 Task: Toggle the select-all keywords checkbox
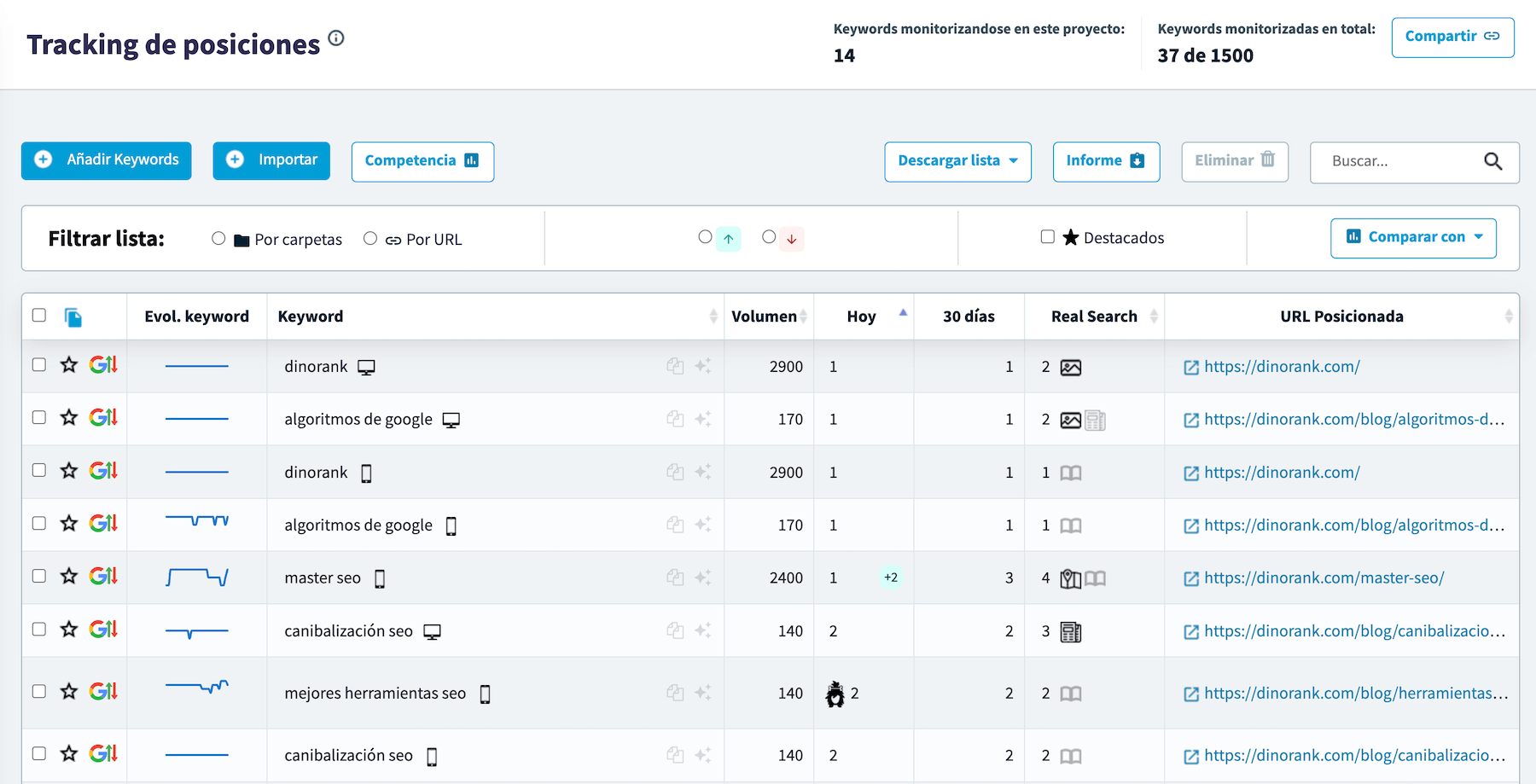click(x=39, y=315)
